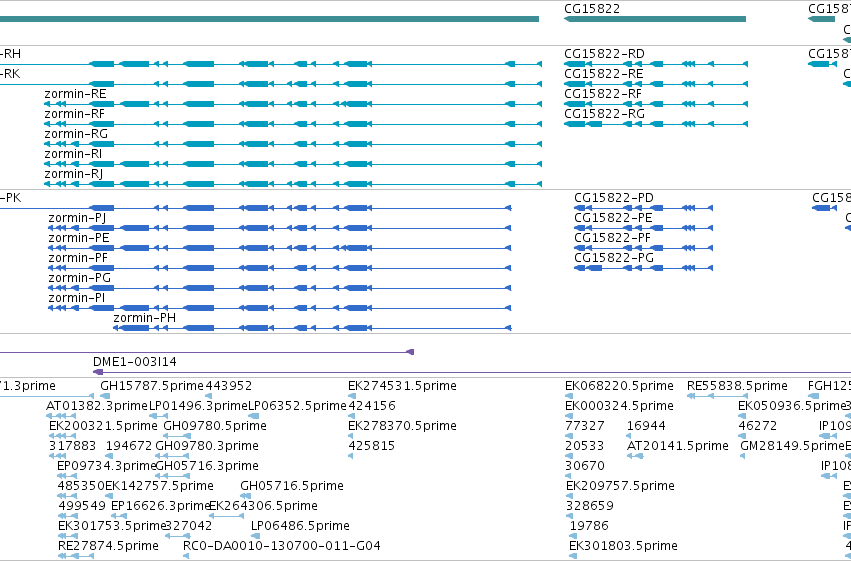Viewport: 851px width, 561px height.
Task: Select the CG15822-RF transcript label
Action: point(603,94)
